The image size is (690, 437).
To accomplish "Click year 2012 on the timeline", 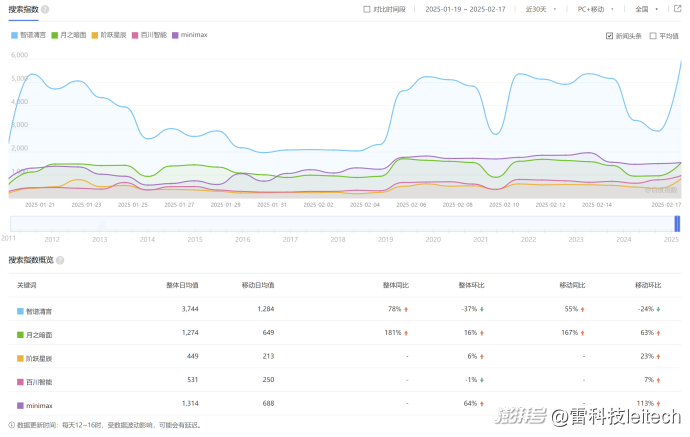I will pyautogui.click(x=52, y=239).
